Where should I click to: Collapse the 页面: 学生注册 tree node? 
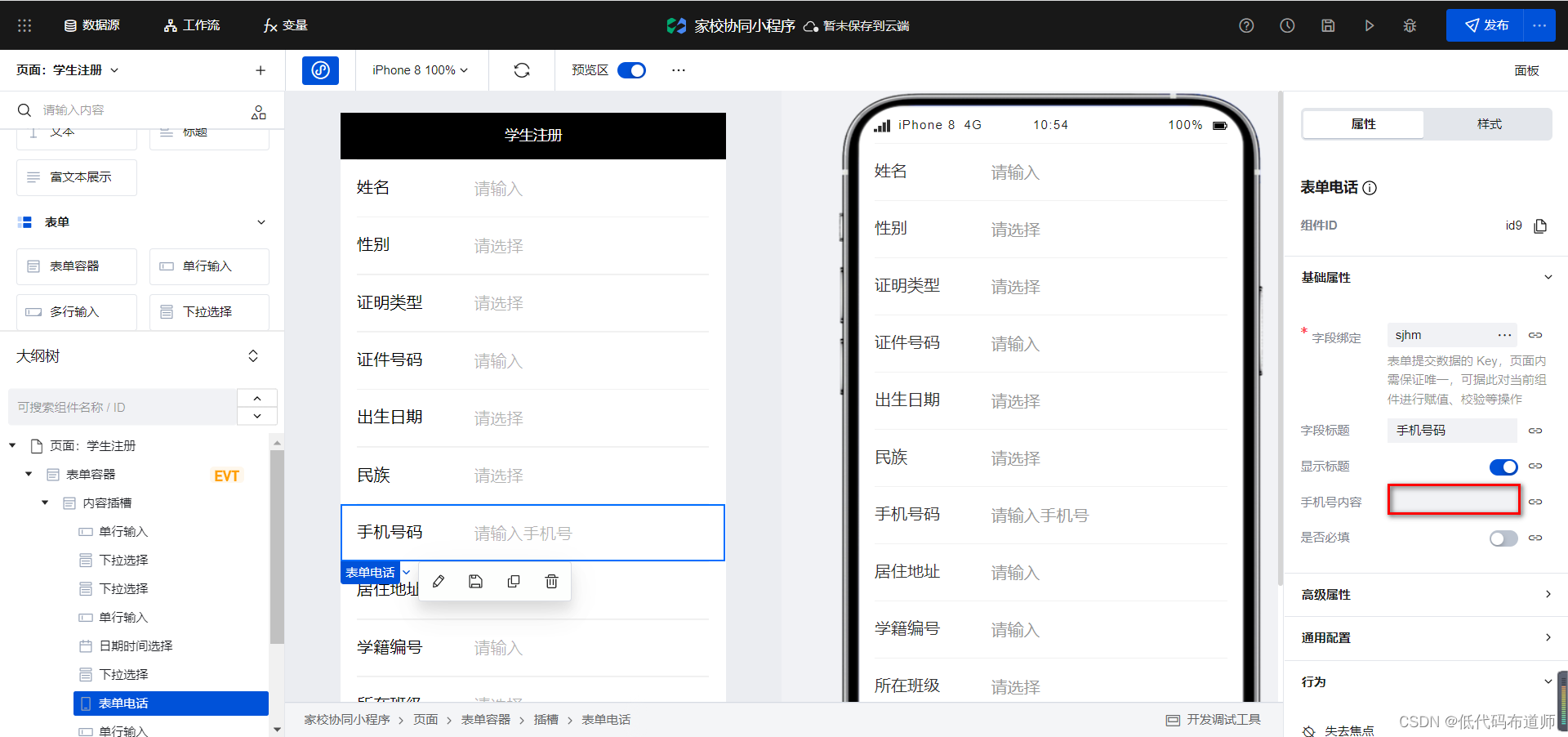[x=12, y=445]
